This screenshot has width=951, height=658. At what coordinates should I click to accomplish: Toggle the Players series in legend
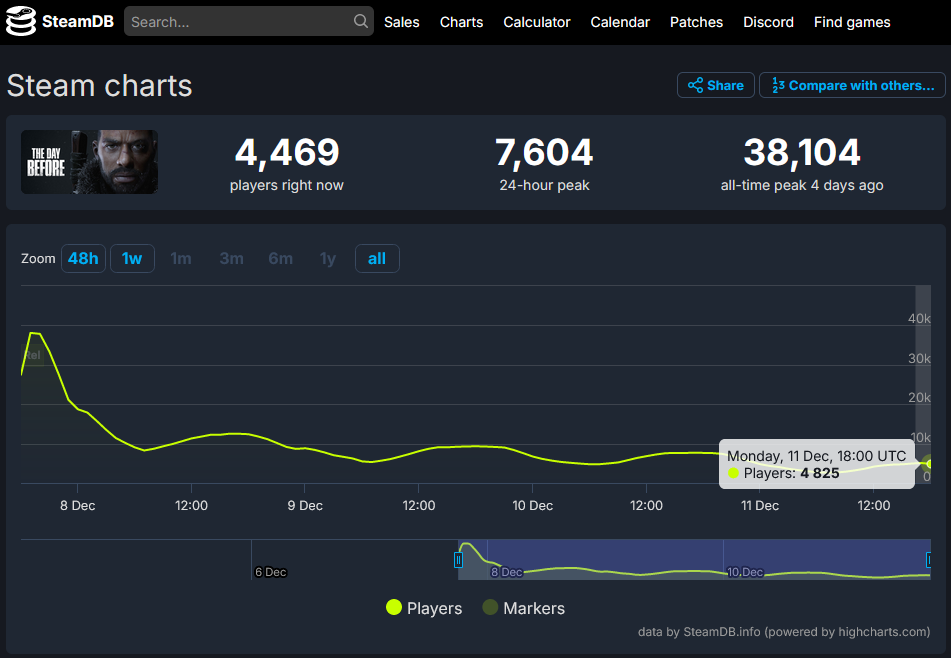coord(424,608)
